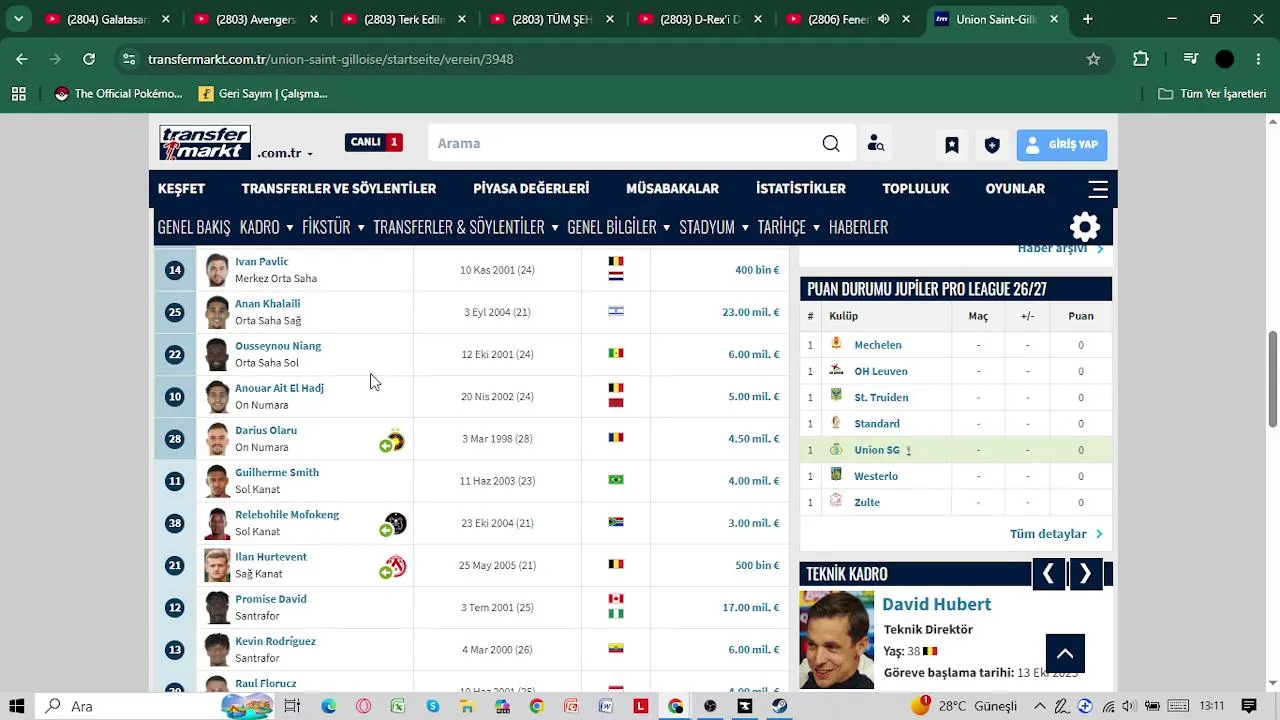Open Ousseynou Niang's player profile

[278, 346]
